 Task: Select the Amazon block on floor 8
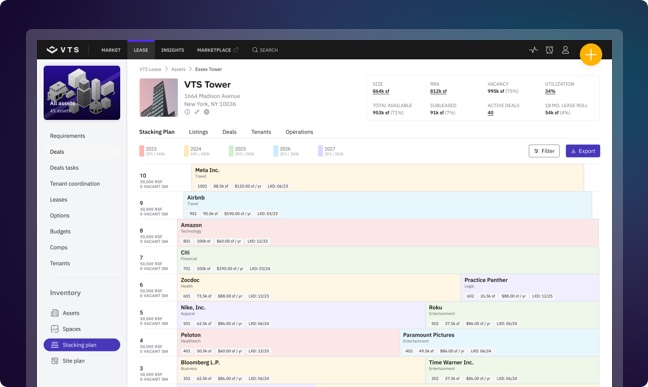point(388,233)
